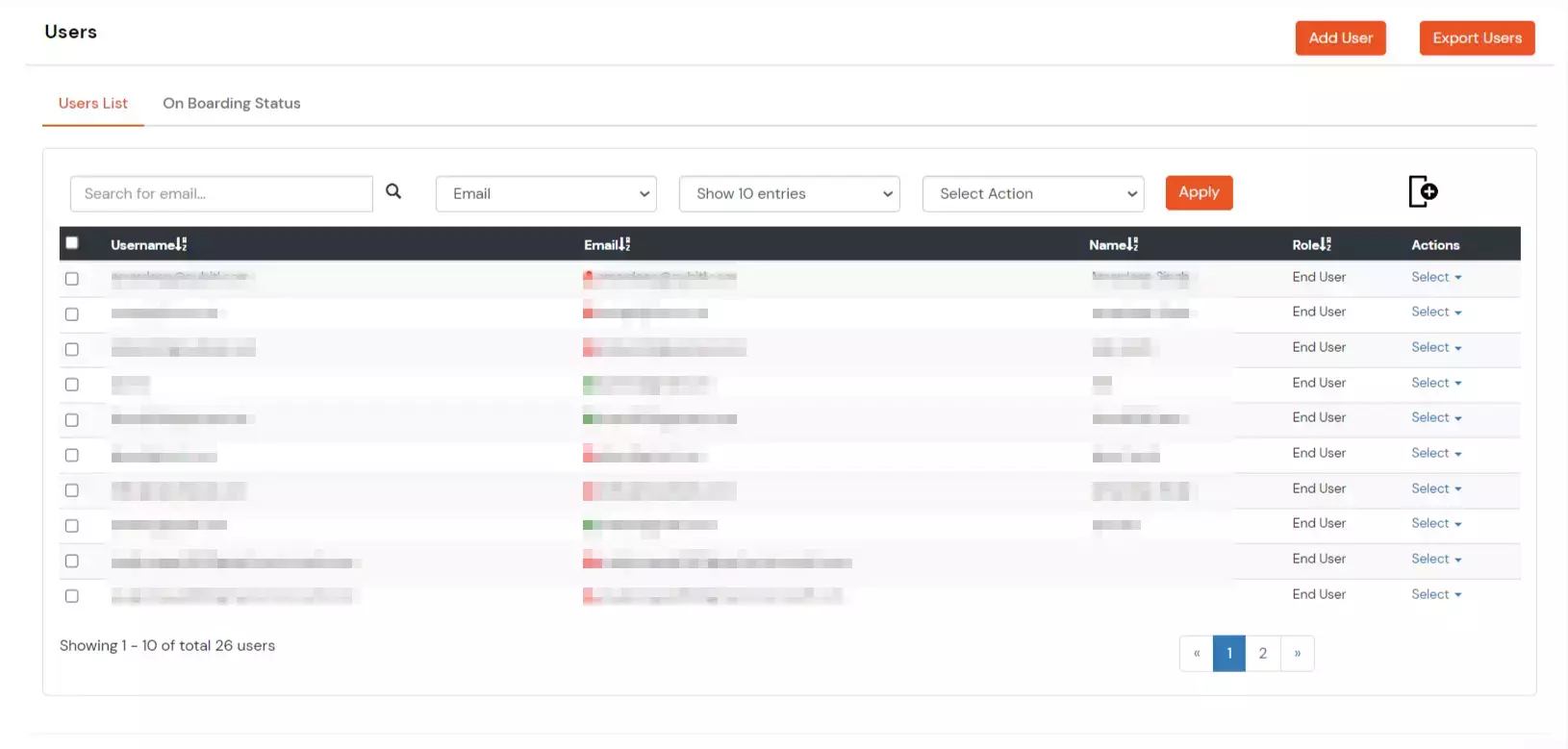Screen dimensions: 1568x749
Task: Open Select actions for the tenth user row
Action: pyautogui.click(x=1436, y=594)
